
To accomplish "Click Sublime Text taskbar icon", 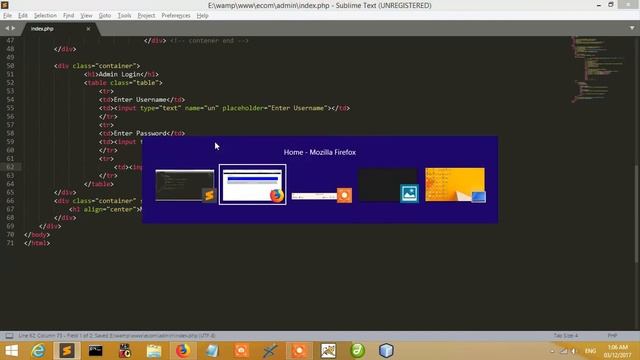I will (67, 351).
